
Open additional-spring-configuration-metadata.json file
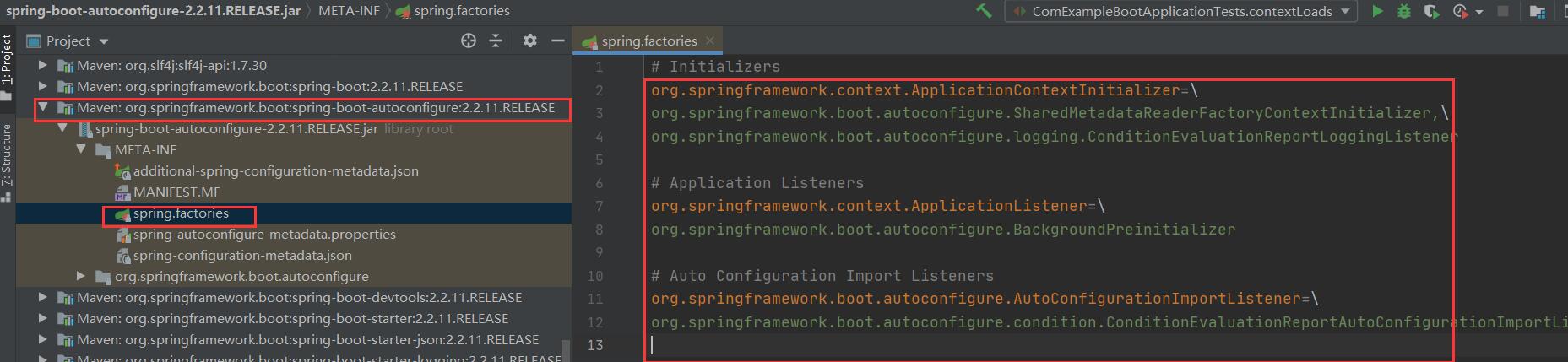[x=275, y=170]
